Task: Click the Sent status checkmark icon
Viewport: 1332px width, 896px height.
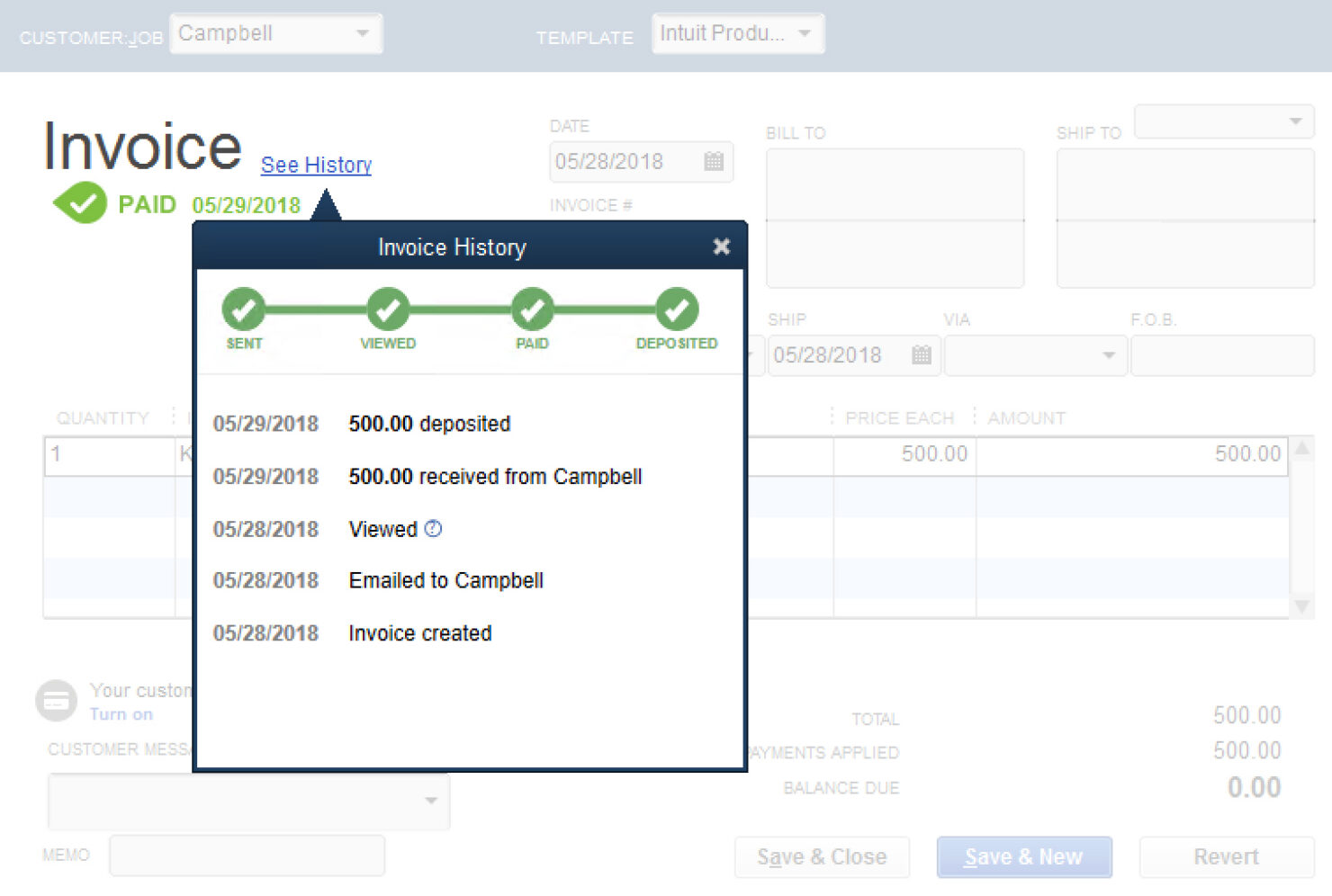Action: [x=244, y=310]
